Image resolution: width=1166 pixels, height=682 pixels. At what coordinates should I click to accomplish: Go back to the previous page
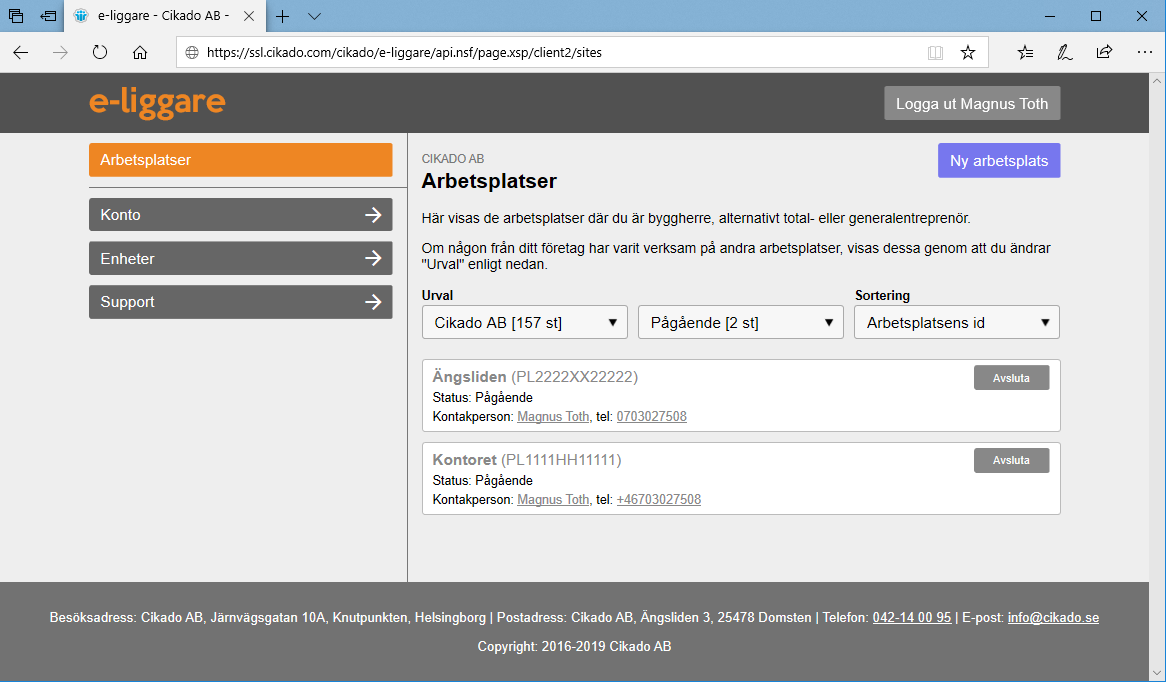coord(21,52)
